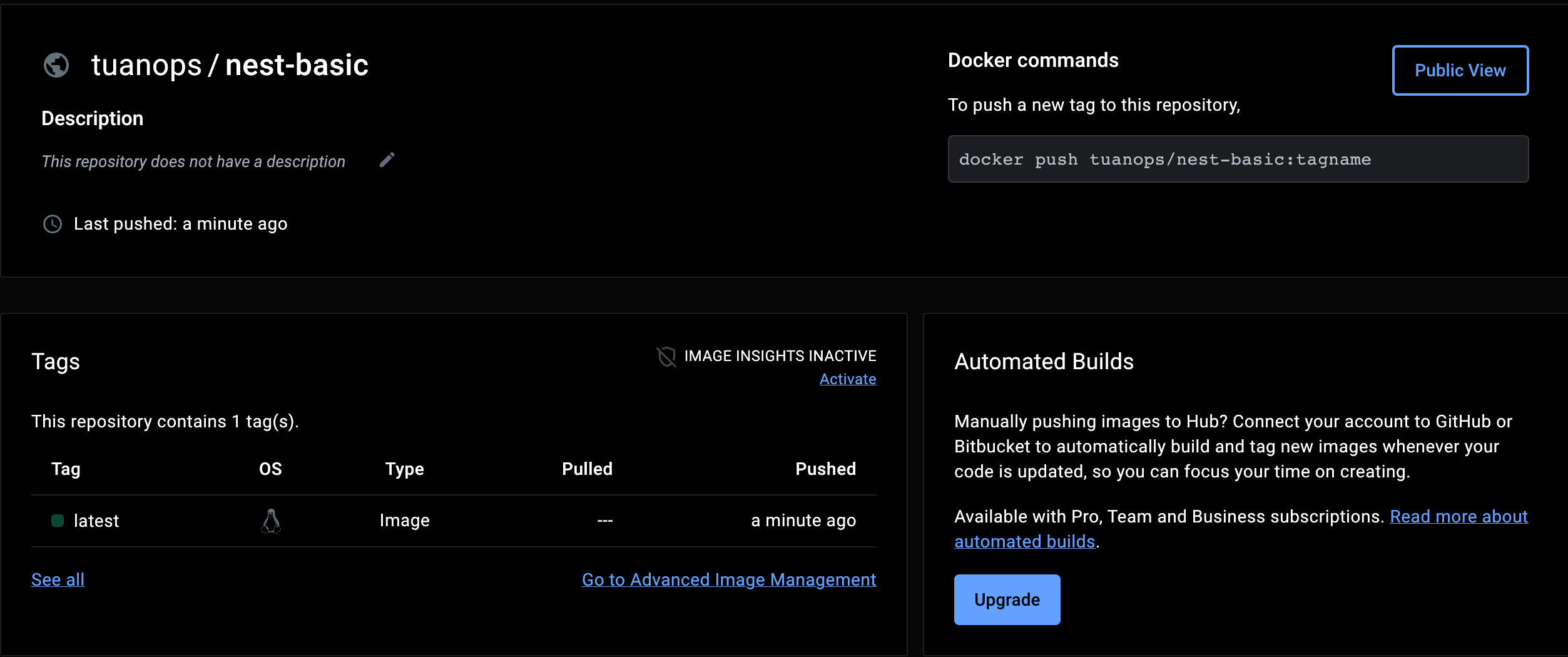
Task: Click the tuanops namespace in the breadcrumb
Action: point(148,64)
